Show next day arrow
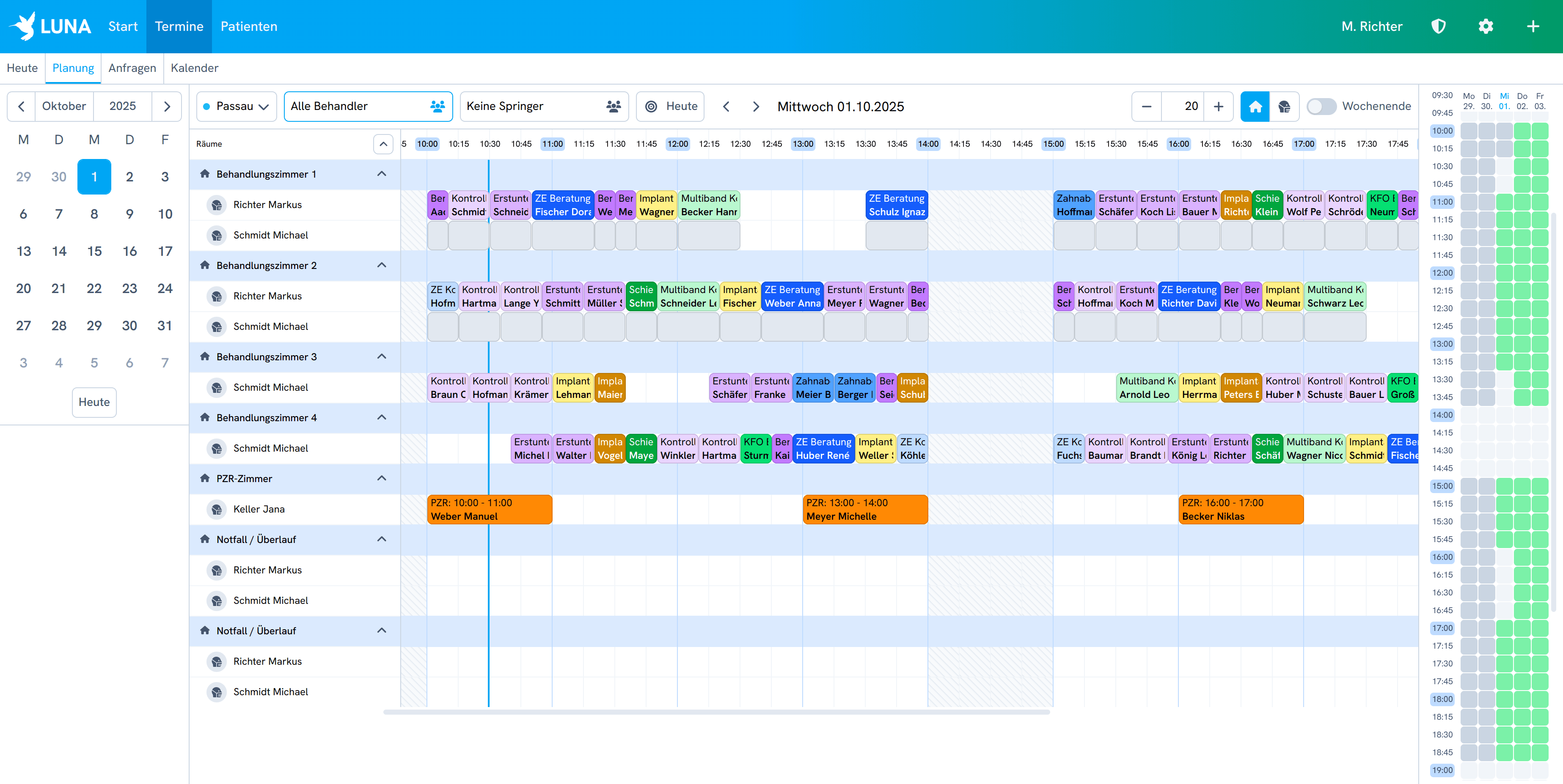 [756, 106]
